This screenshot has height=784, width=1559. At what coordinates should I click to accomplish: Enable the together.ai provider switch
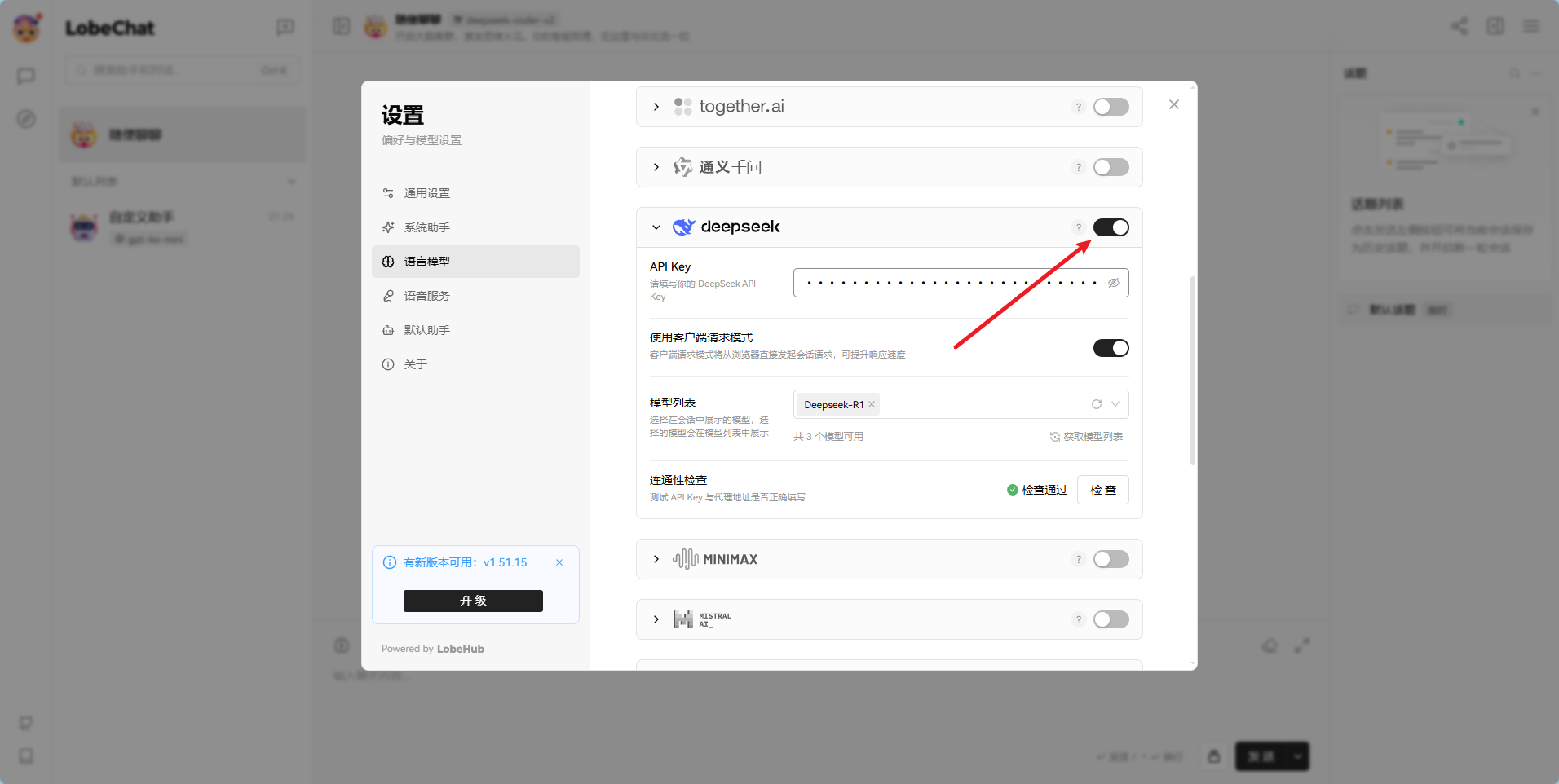point(1111,107)
